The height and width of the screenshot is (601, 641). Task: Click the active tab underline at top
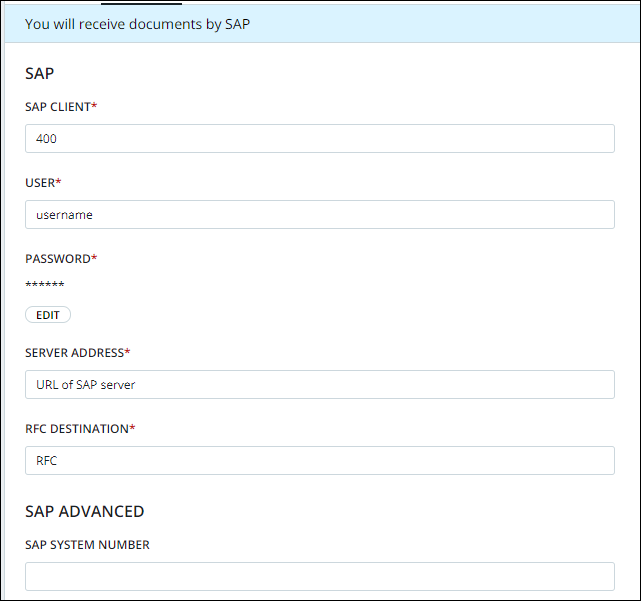point(141,4)
